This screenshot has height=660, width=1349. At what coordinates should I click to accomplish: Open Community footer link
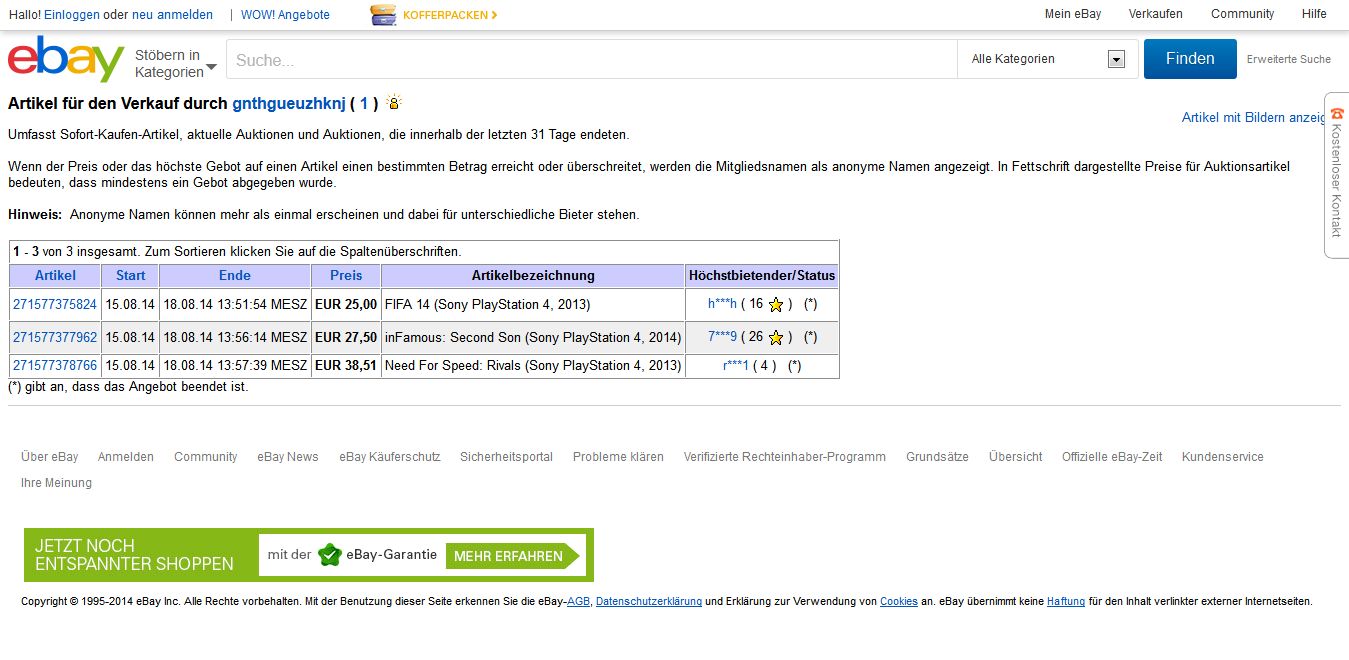[206, 457]
